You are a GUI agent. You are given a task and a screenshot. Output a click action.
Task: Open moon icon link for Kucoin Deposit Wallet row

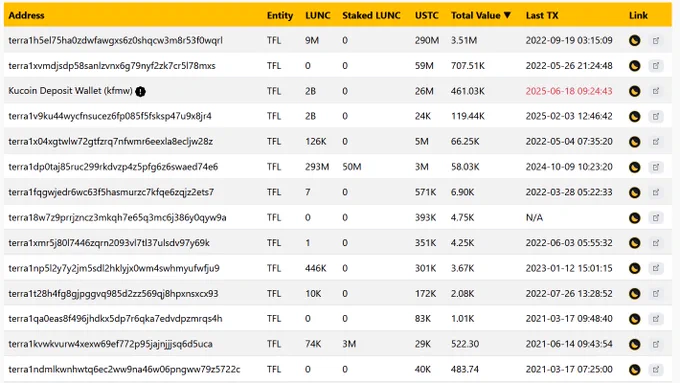coord(634,91)
